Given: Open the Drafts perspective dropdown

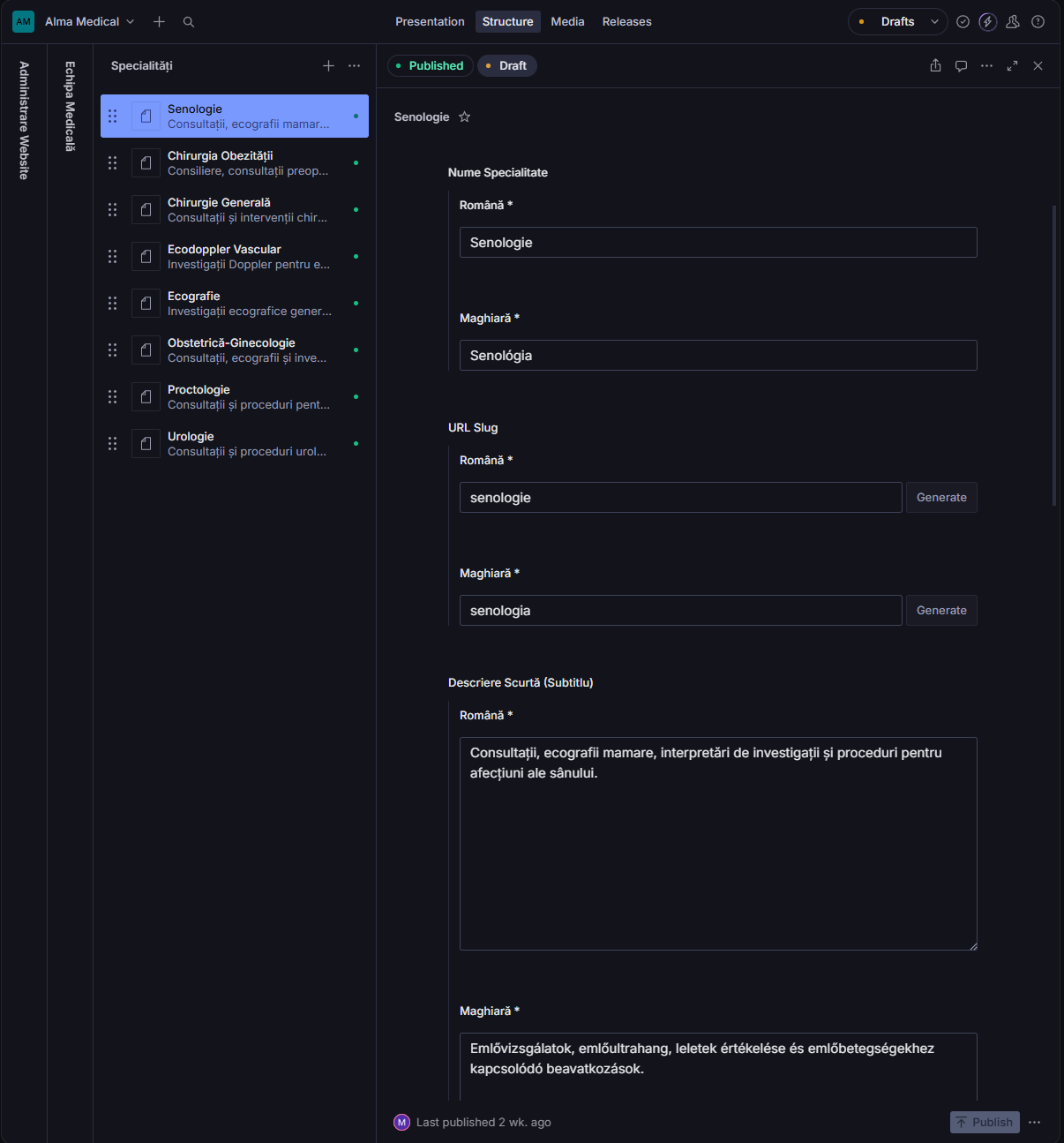Looking at the screenshot, I should click(x=898, y=21).
